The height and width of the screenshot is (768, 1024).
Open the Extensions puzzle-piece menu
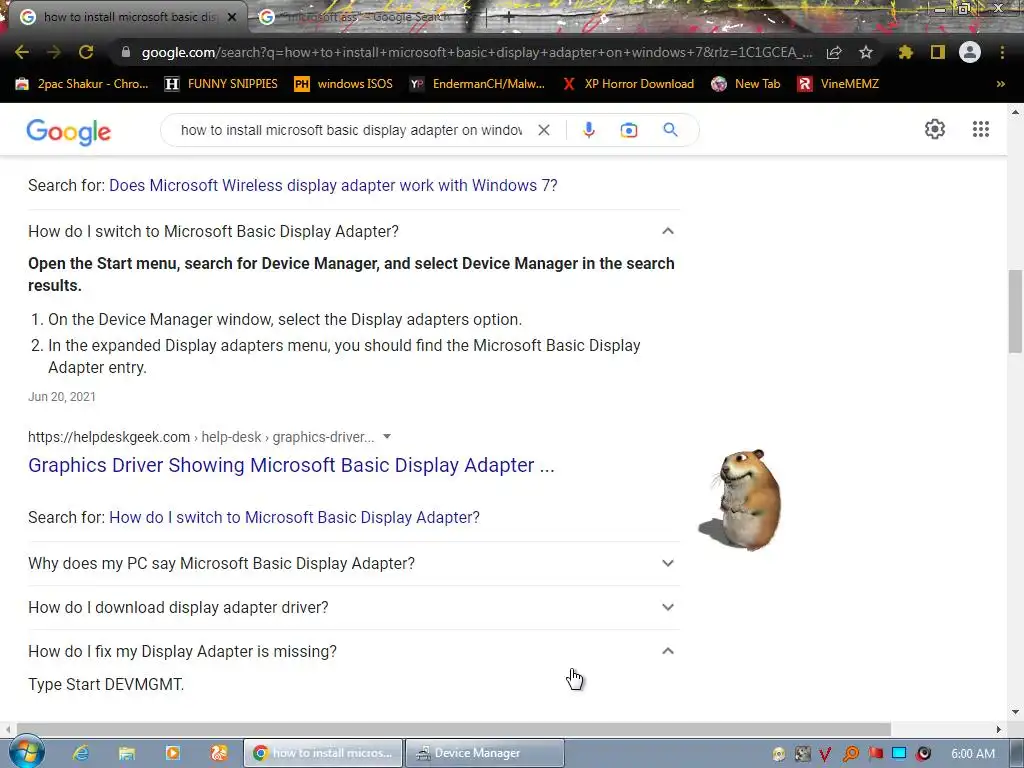click(905, 52)
